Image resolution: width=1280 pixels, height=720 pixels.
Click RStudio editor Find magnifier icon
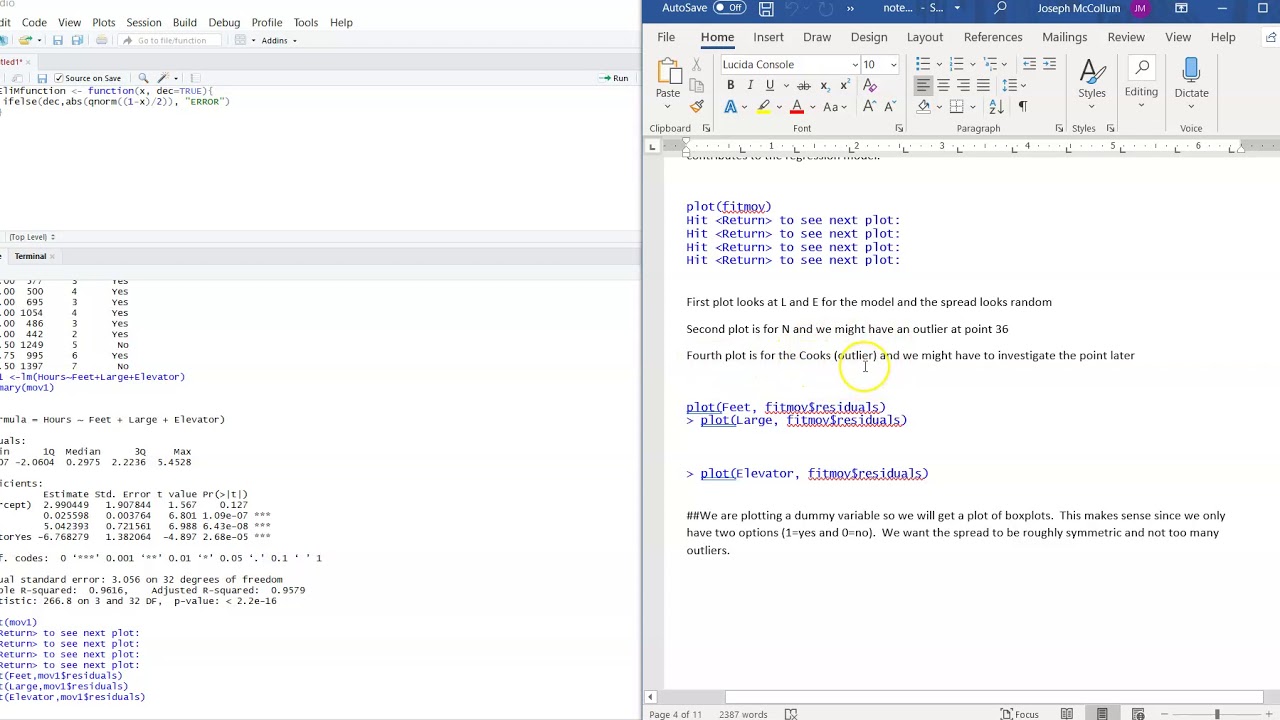tap(143, 78)
